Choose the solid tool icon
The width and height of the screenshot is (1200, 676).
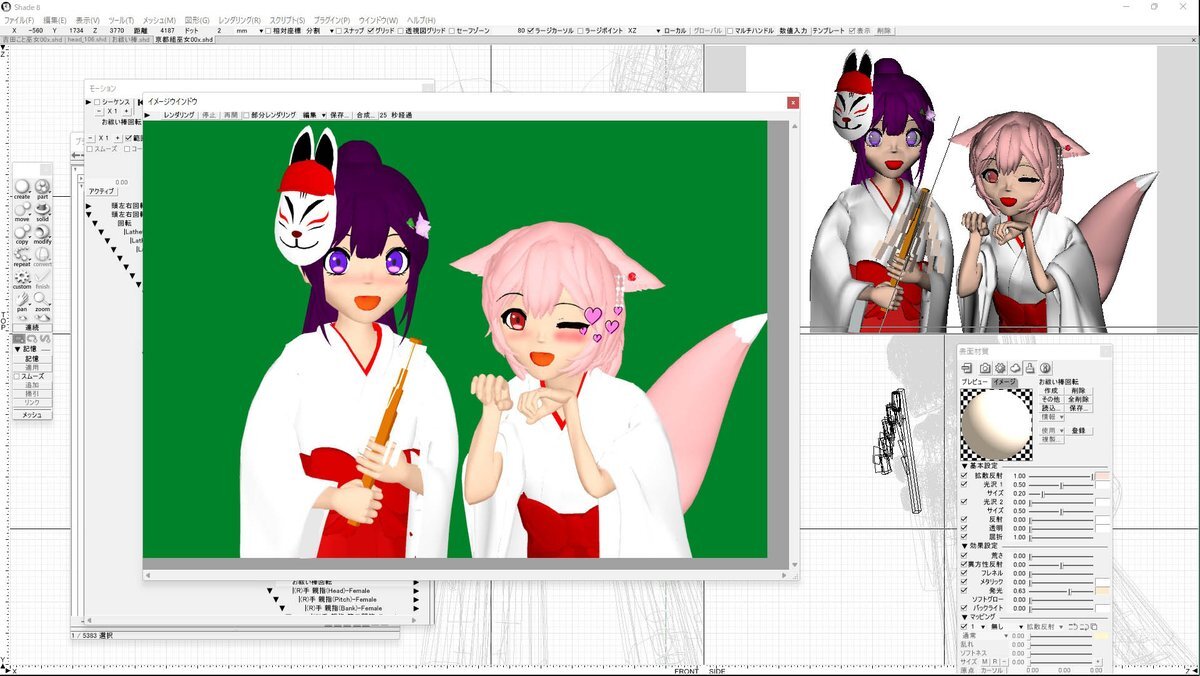42,210
